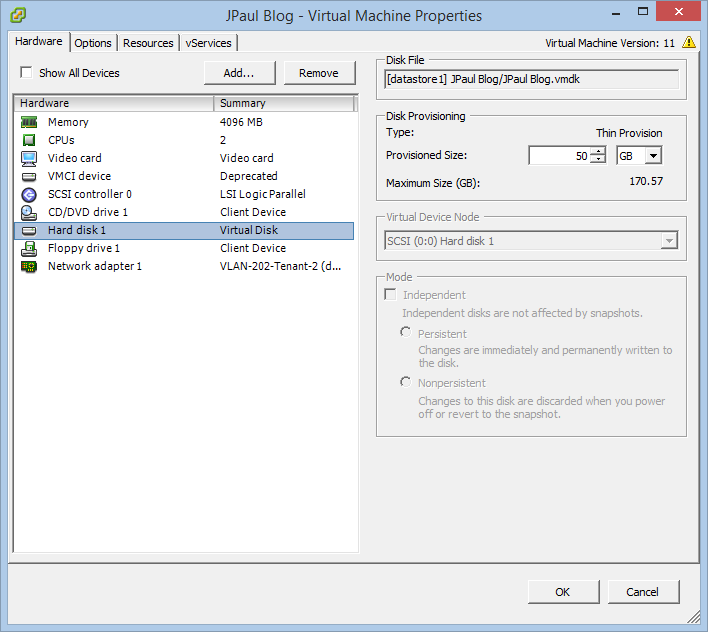The image size is (708, 632).
Task: Click the Add... button
Action: tap(239, 73)
